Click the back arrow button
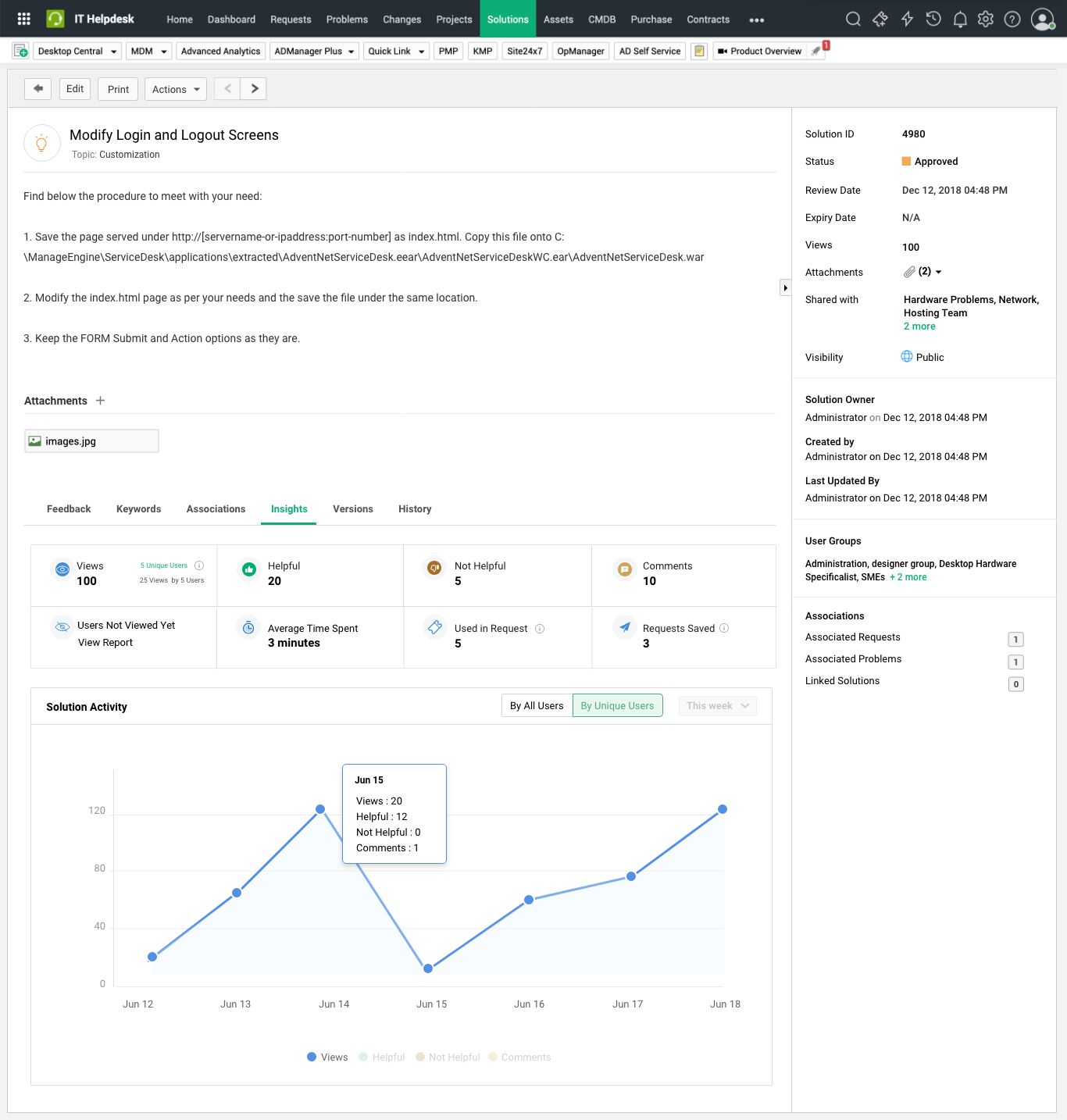This screenshot has height=1120, width=1067. tap(37, 89)
